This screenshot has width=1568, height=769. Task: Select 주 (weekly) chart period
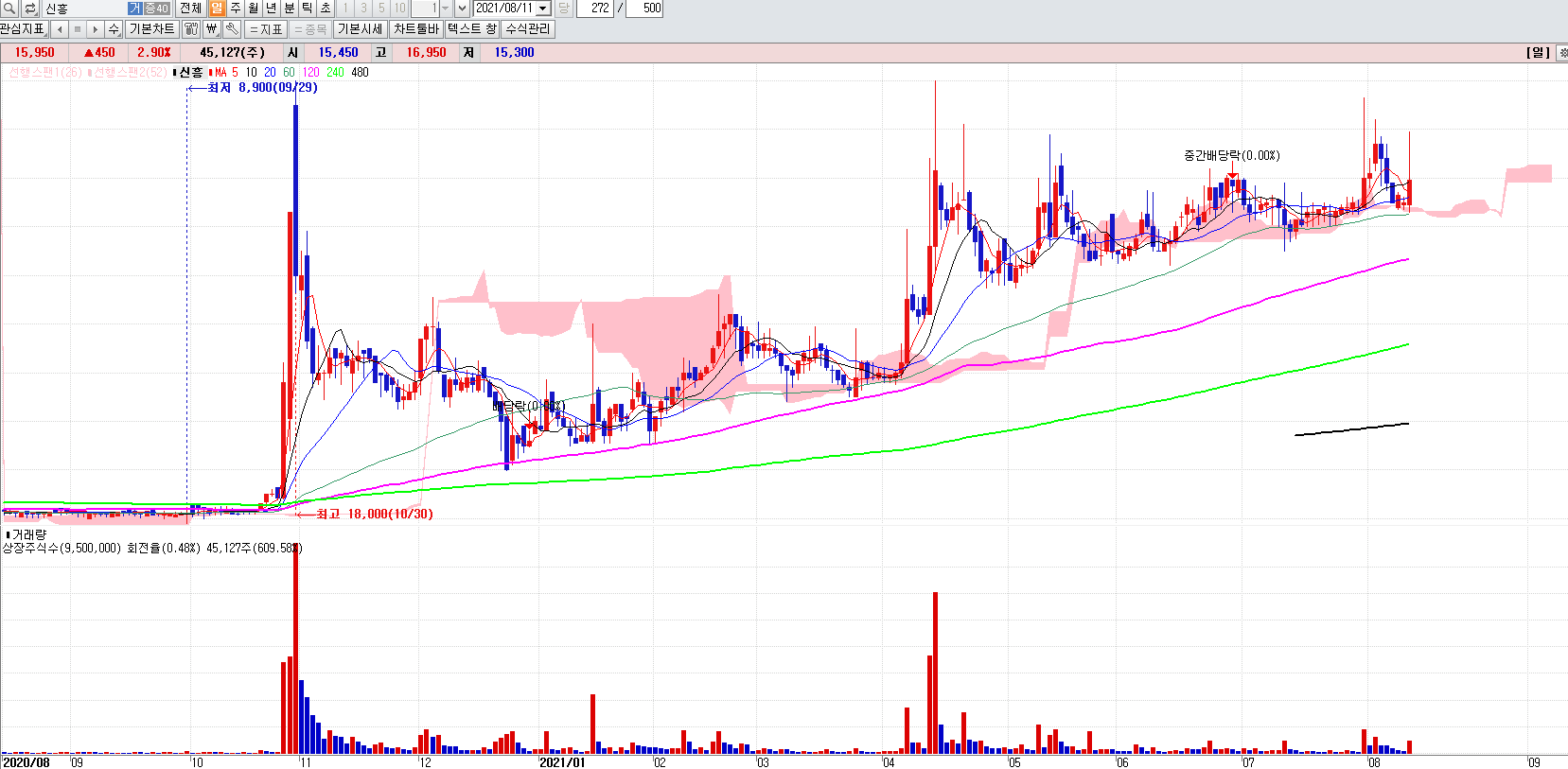[235, 9]
